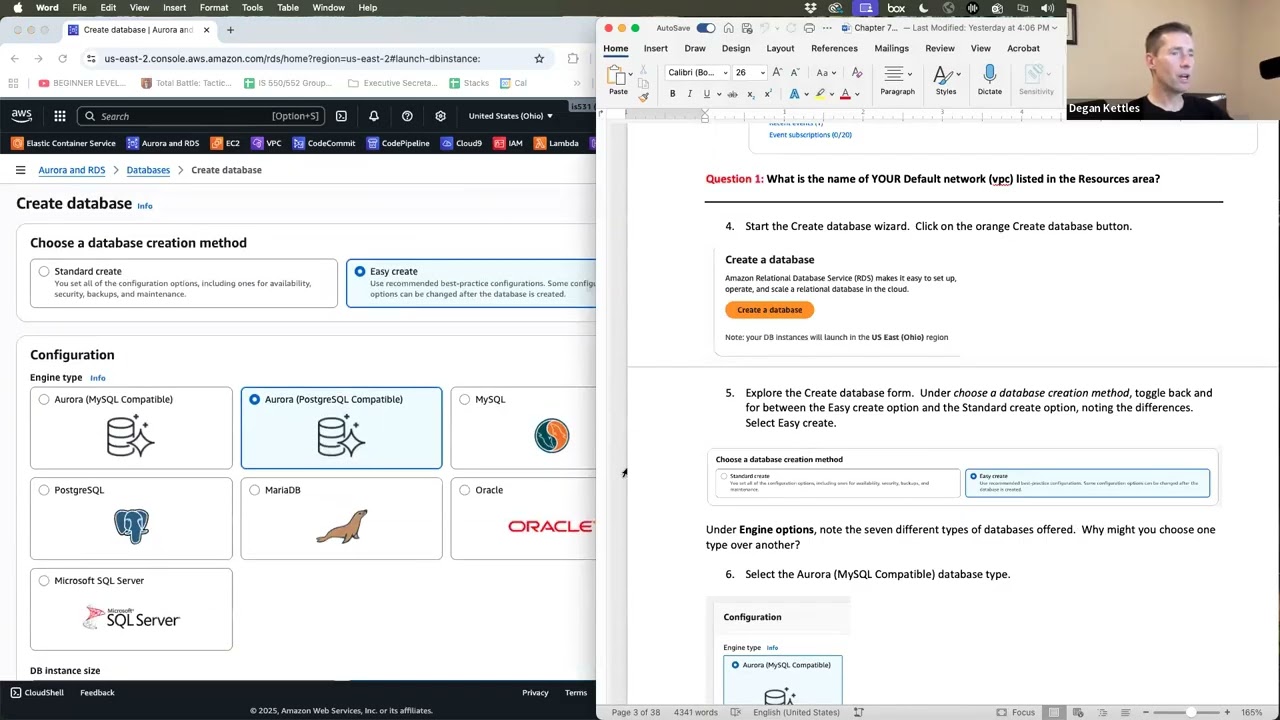Switch to Word's Insert tab
The width and height of the screenshot is (1280, 720).
pos(655,48)
